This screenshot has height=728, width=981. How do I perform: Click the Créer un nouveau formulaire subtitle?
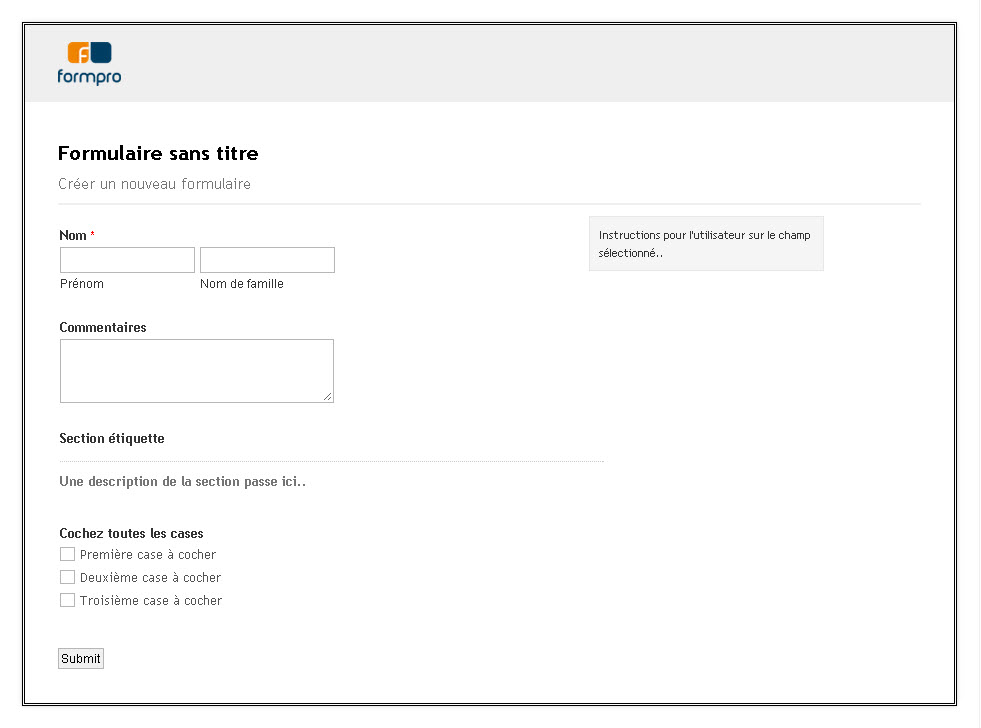click(x=154, y=184)
